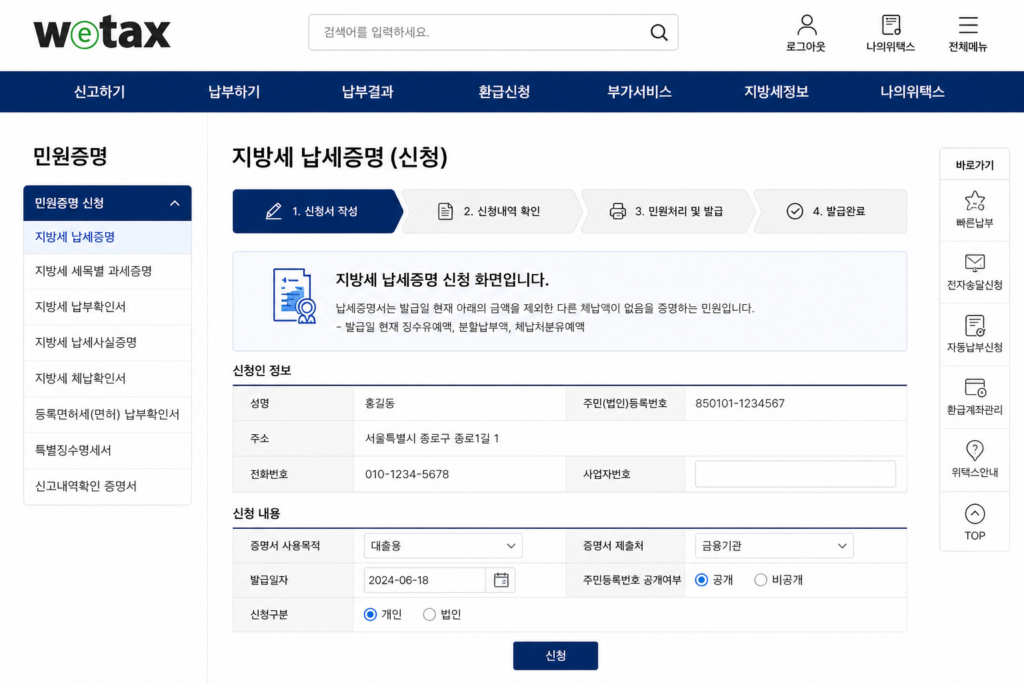This screenshot has height=683, width=1024.
Task: Open 지방세 세목별 과세증명 in sidebar
Action: (108, 271)
